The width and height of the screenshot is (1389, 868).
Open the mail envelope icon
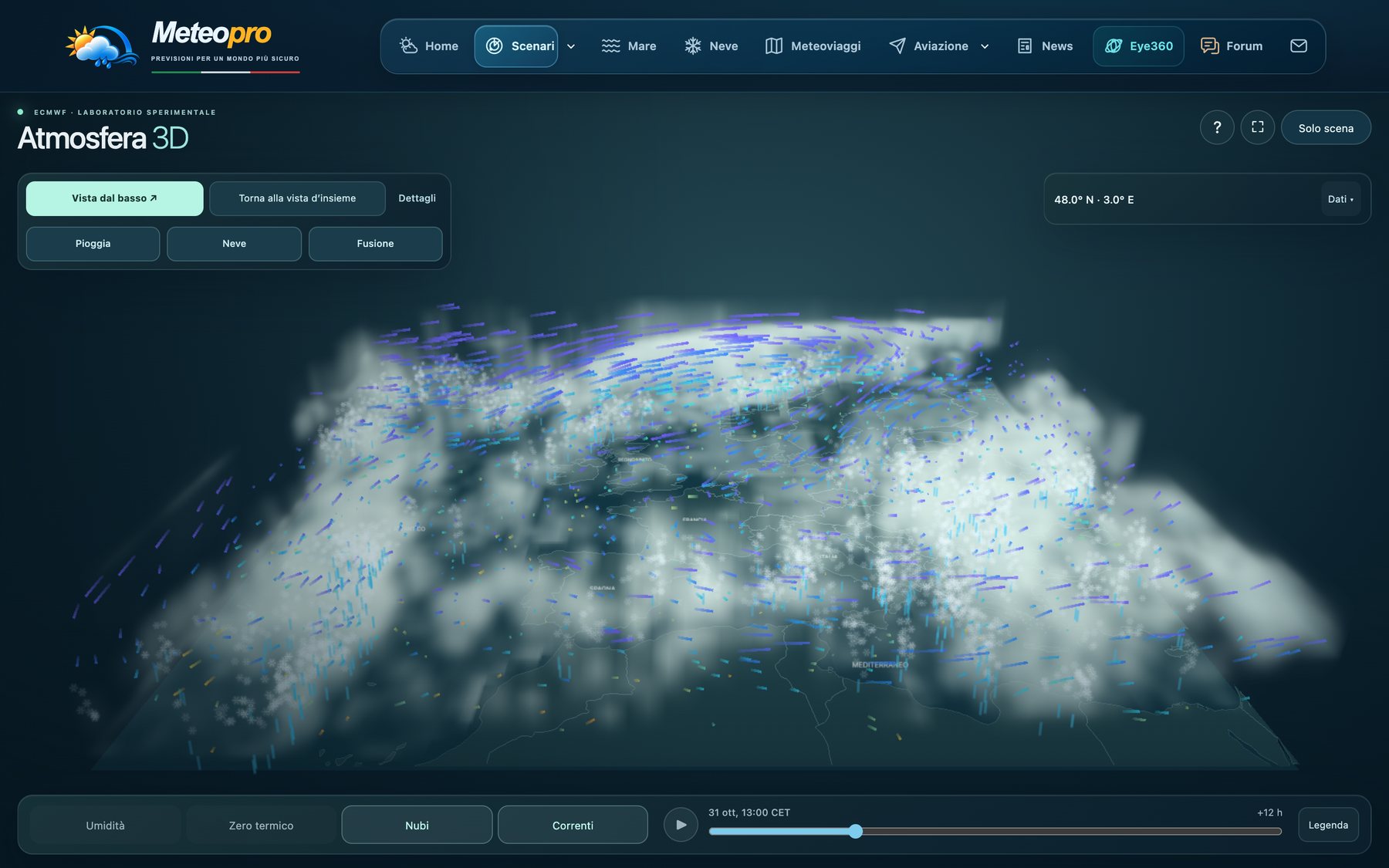point(1299,46)
